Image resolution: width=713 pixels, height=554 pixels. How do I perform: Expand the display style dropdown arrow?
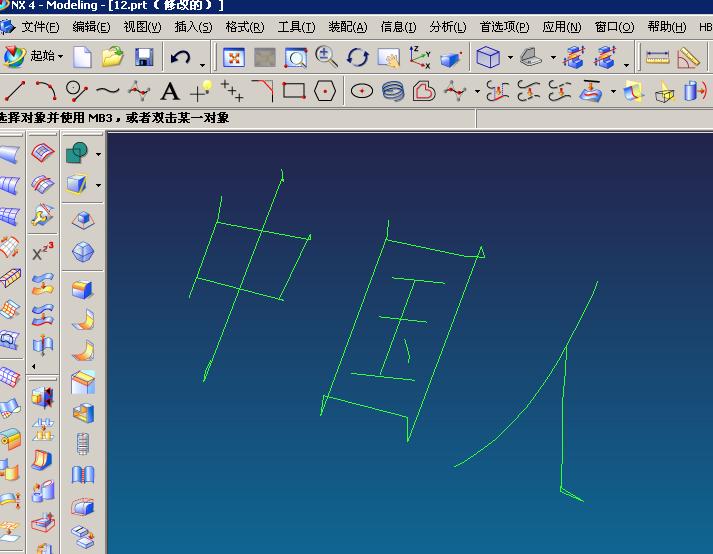click(x=510, y=57)
